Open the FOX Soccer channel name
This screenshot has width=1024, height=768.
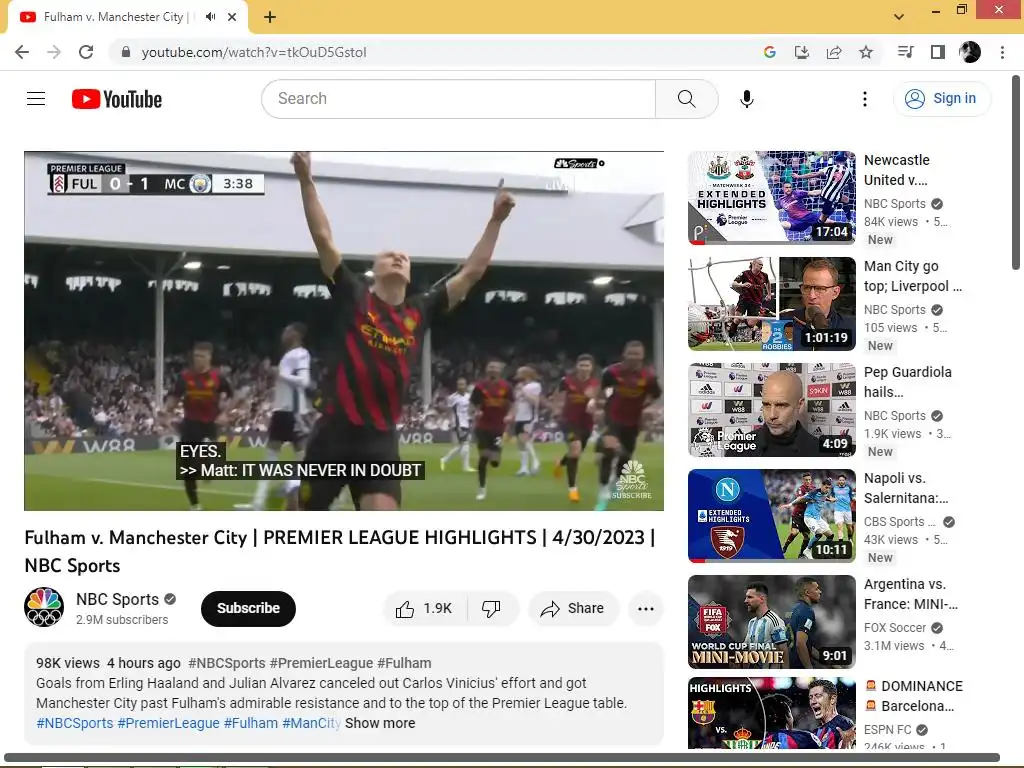pos(895,628)
